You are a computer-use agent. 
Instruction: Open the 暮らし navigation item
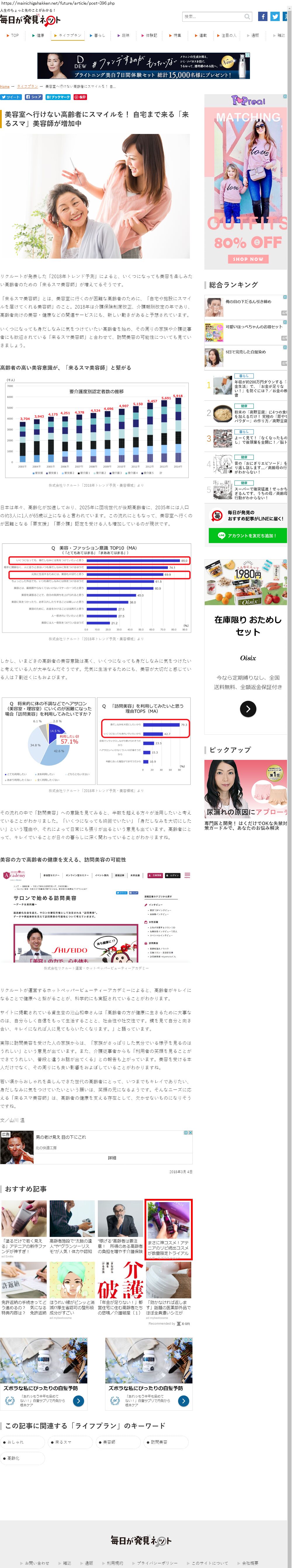coord(98,35)
